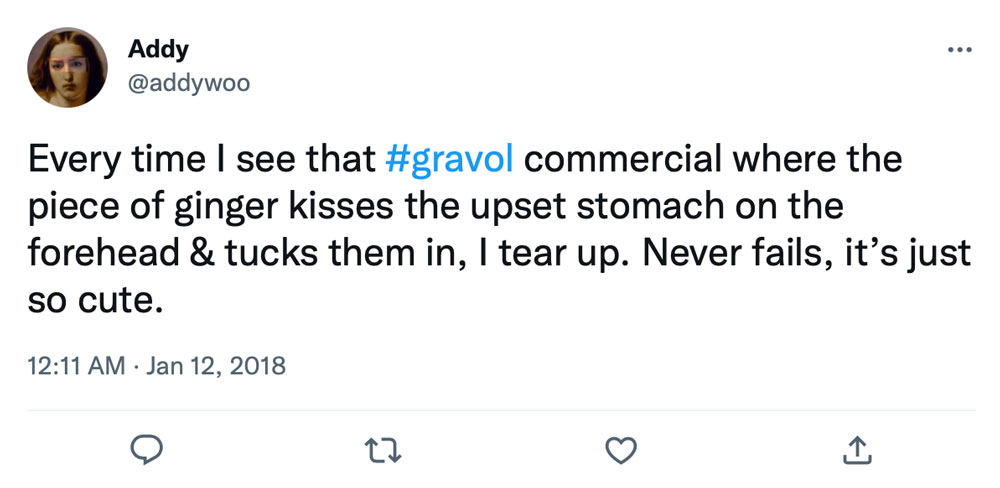The image size is (1000, 488).
Task: Click the words "so cute." ending the tweet
Action: 96,299
